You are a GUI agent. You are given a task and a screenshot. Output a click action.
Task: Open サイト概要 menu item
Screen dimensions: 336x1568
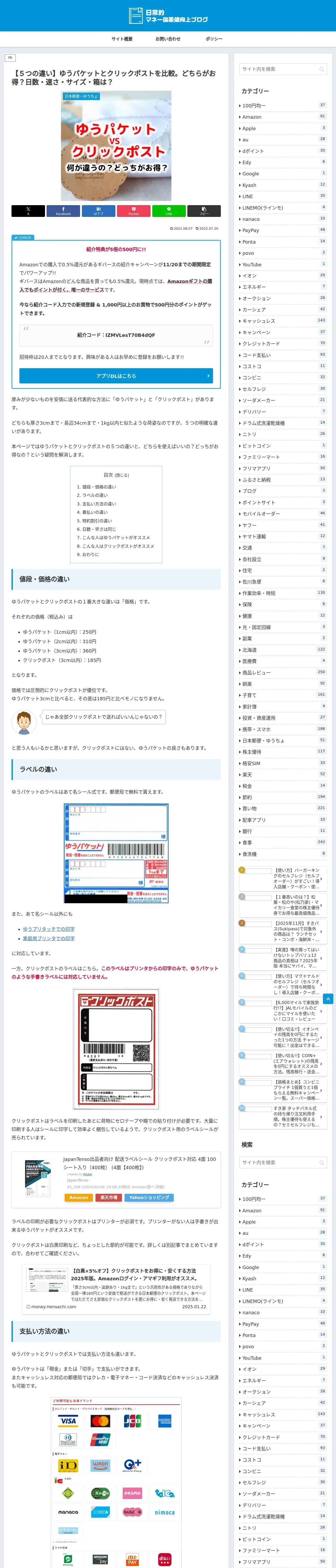point(122,39)
